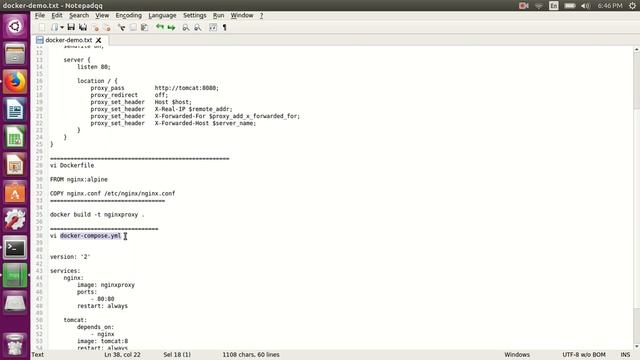This screenshot has width=640, height=360.
Task: Save the document with the floppy icon
Action: [71, 27]
